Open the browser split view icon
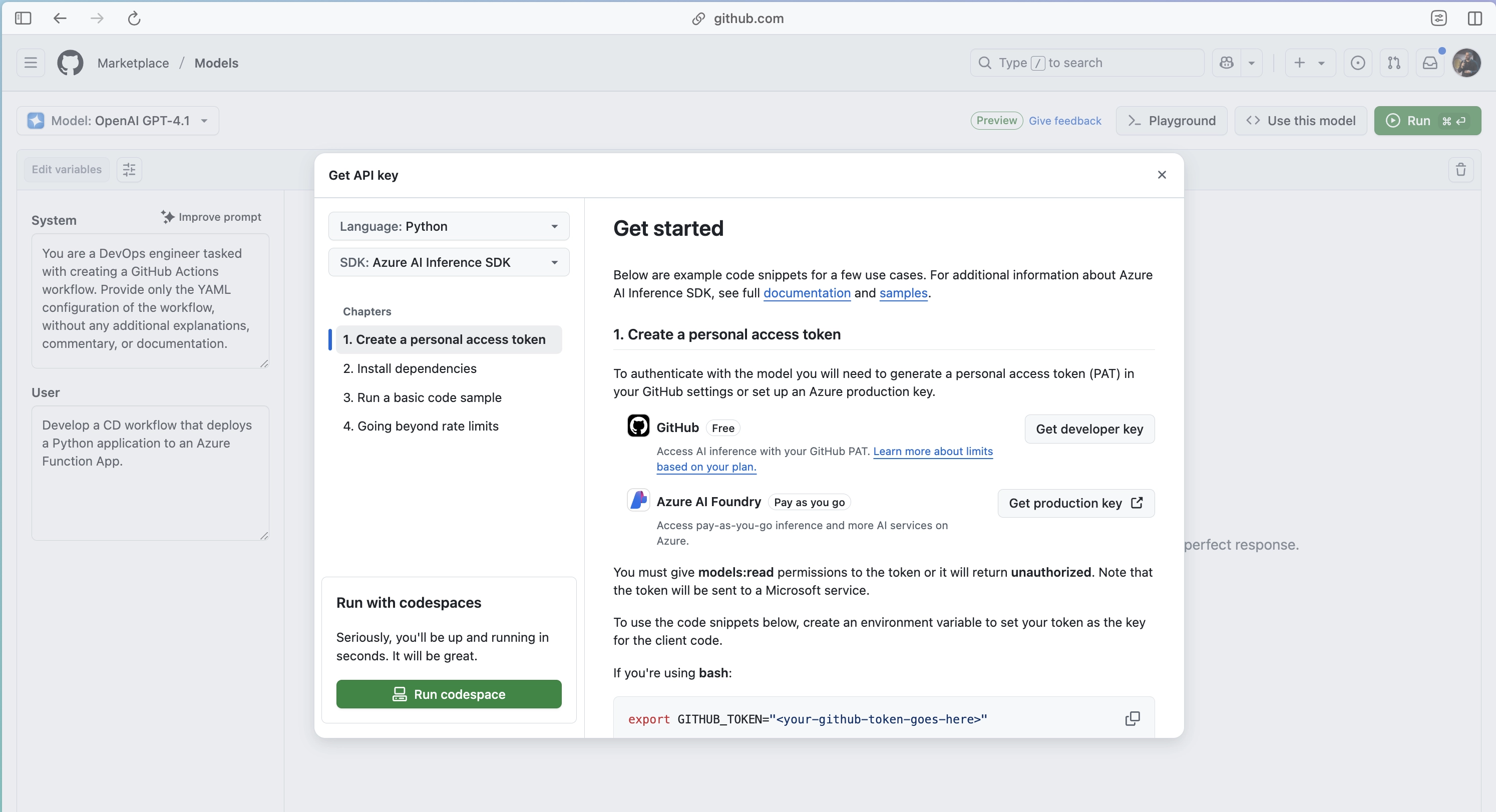The height and width of the screenshot is (812, 1496). coord(1475,19)
